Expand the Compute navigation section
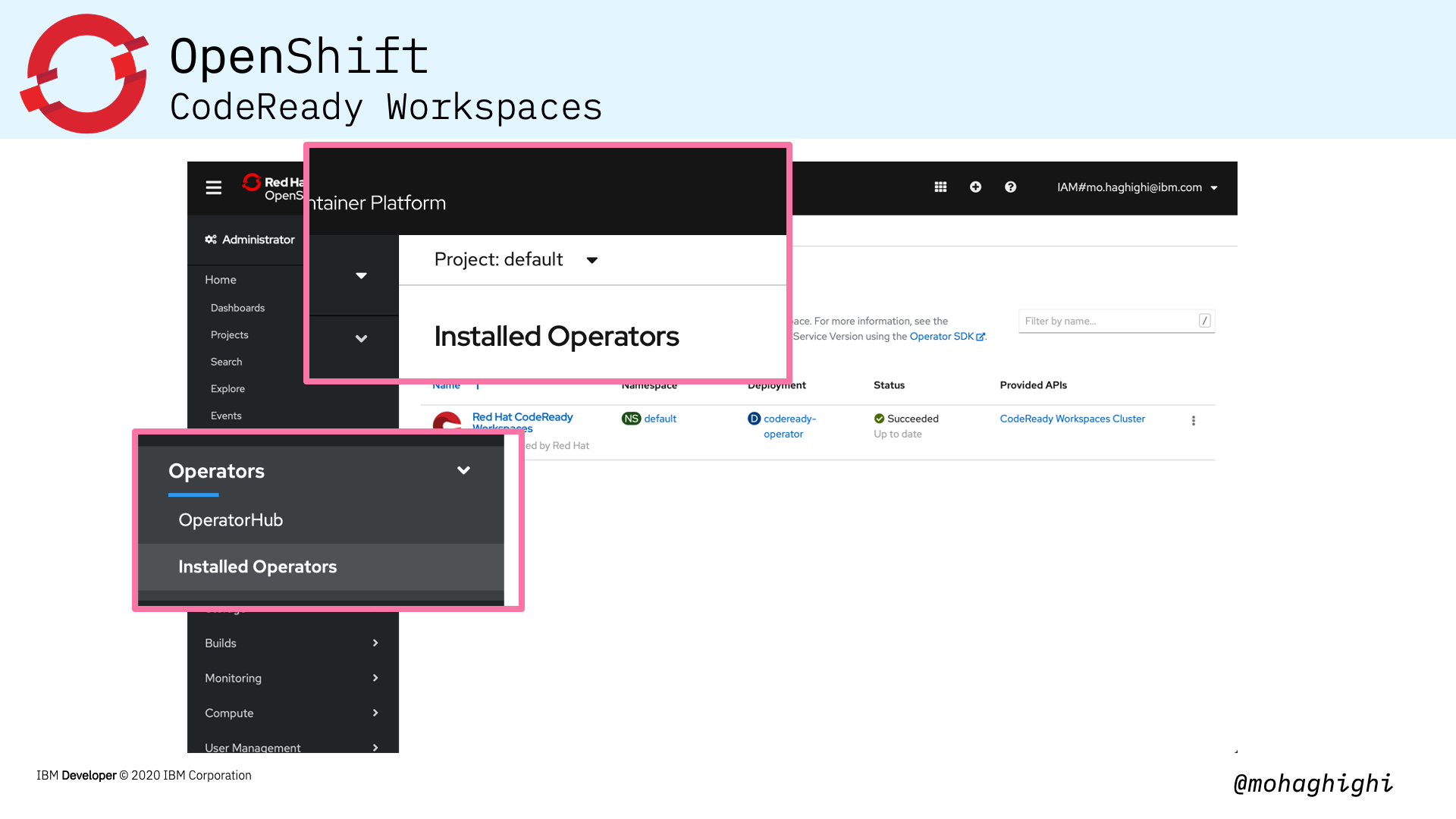This screenshot has width=1456, height=819. click(x=293, y=713)
